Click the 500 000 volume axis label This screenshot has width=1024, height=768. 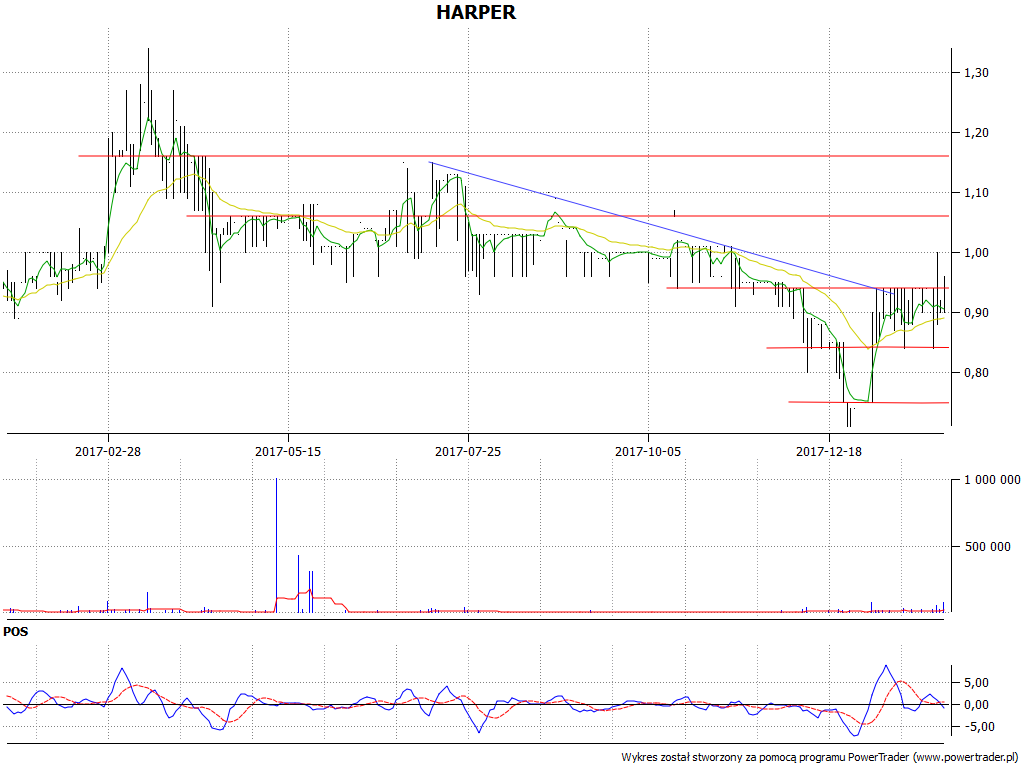[x=988, y=547]
